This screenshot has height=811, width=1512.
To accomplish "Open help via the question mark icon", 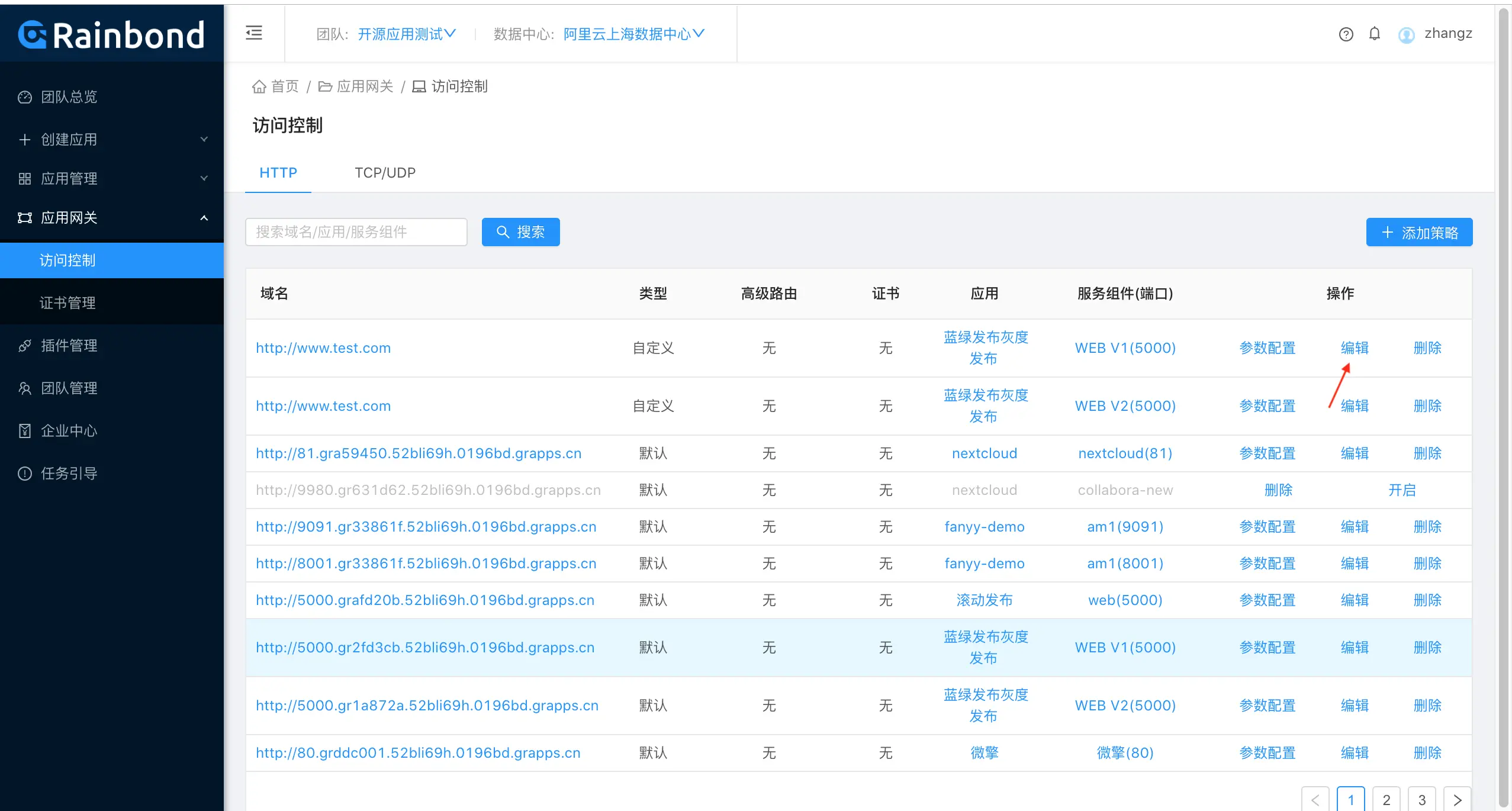I will tap(1346, 34).
